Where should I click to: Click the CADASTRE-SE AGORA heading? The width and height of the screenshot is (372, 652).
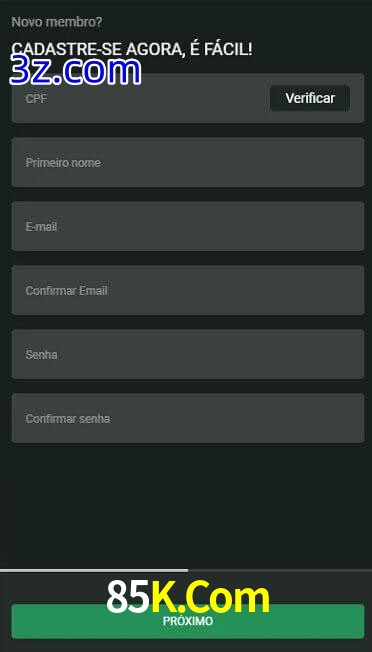point(132,49)
